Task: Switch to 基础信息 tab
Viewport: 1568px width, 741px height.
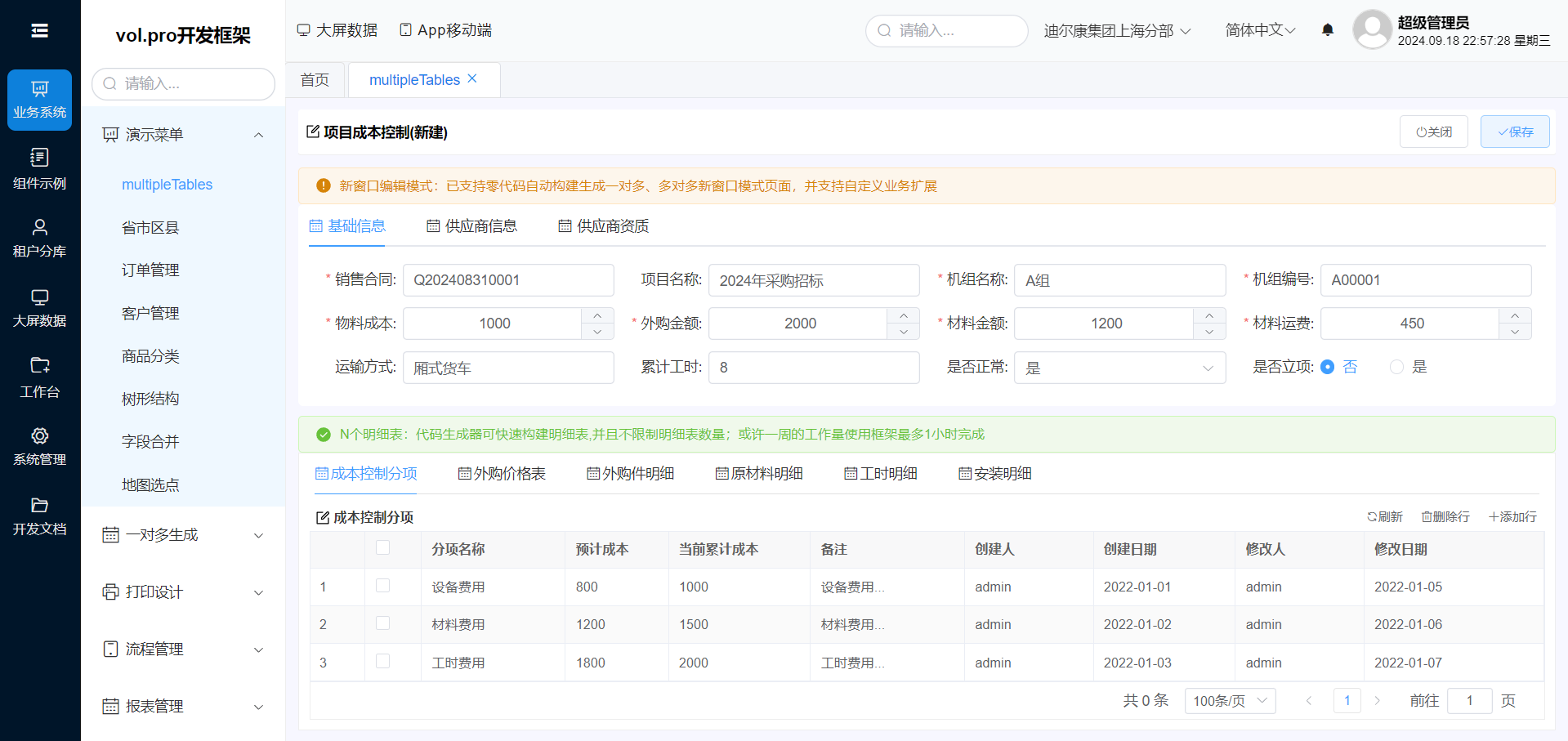Action: click(347, 226)
